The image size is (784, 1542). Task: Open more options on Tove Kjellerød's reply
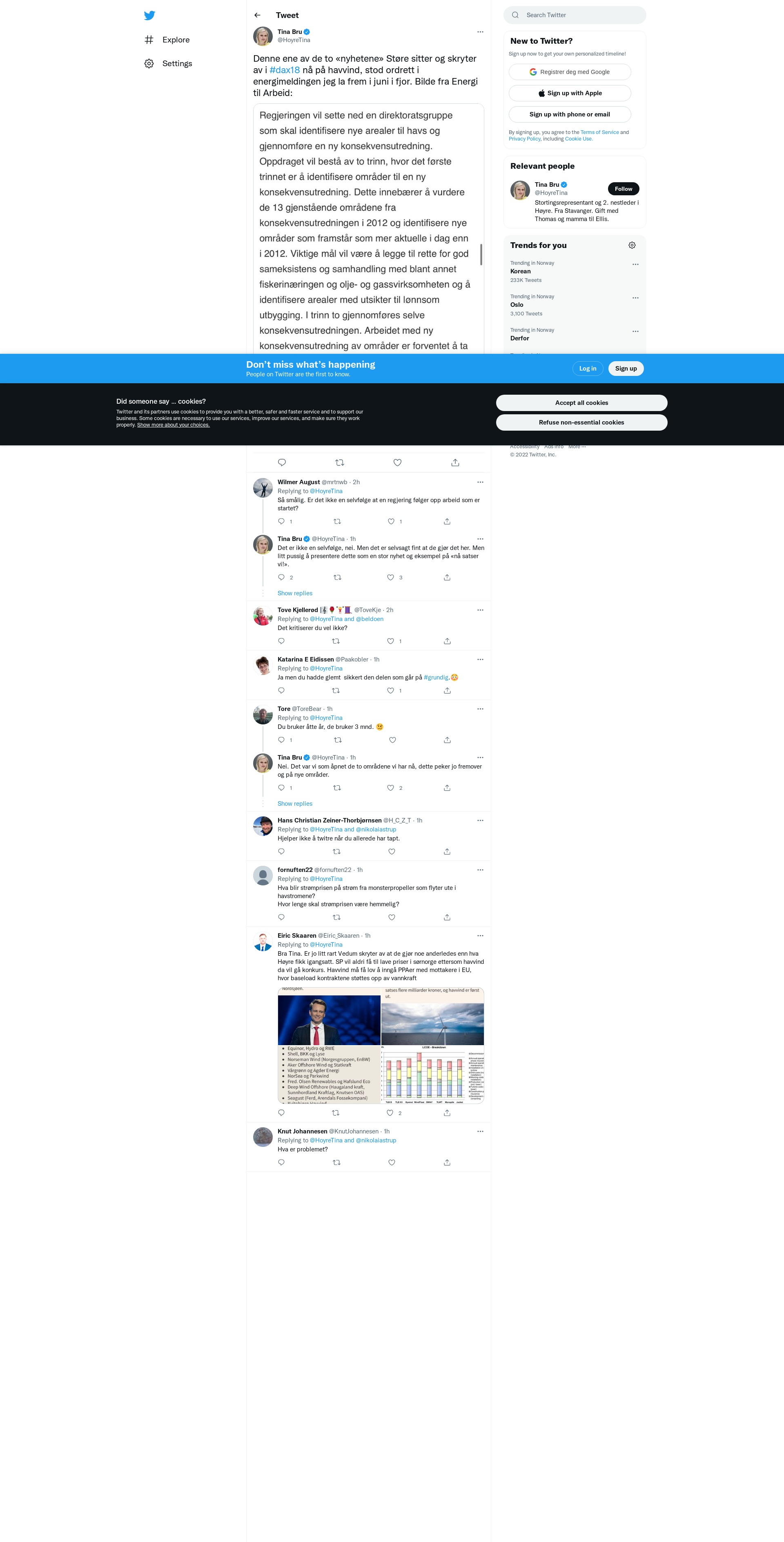(x=480, y=610)
